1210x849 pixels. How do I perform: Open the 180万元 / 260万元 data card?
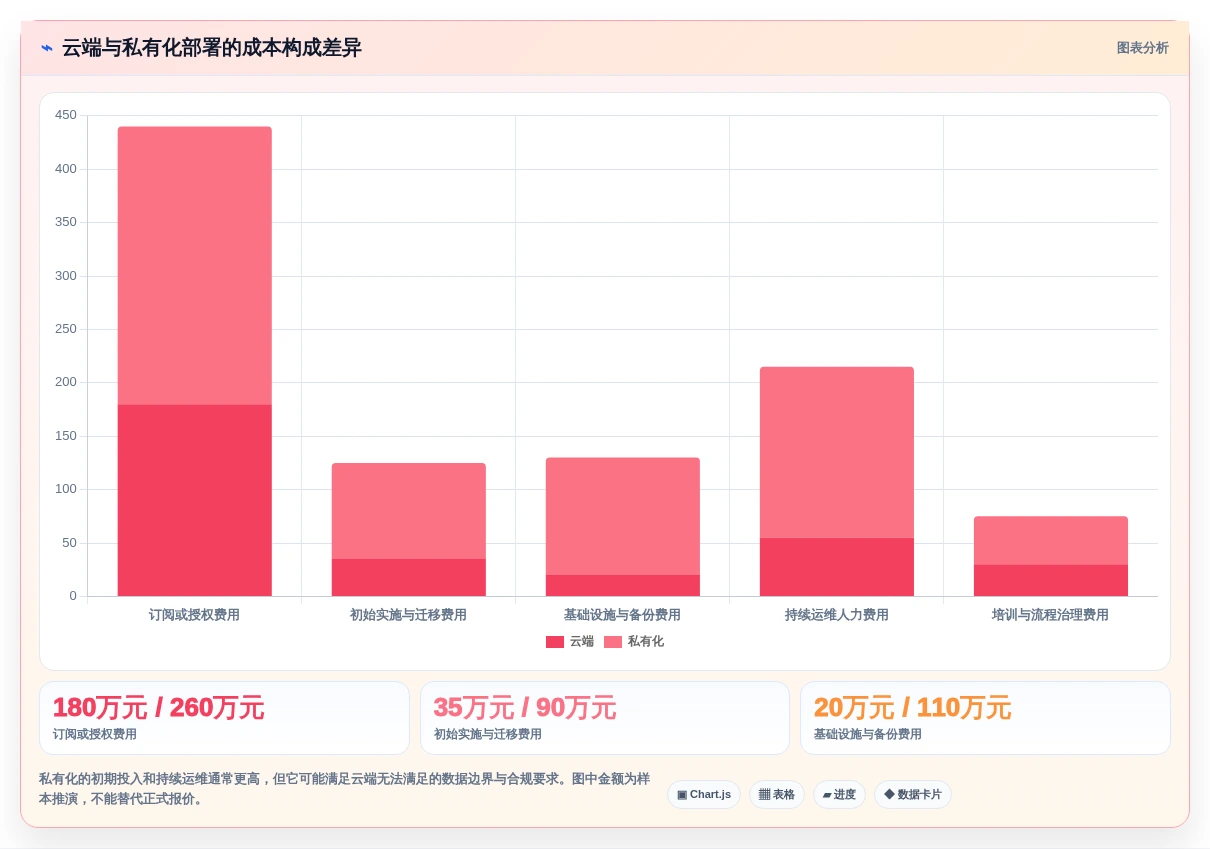coord(224,718)
